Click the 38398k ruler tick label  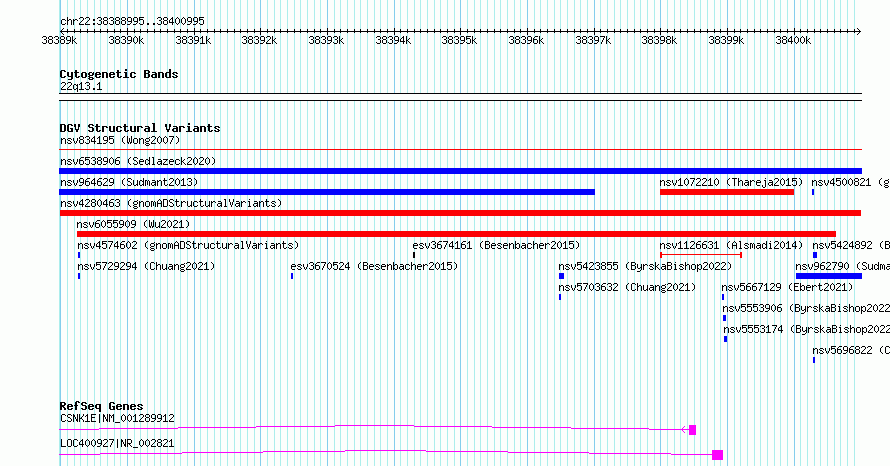click(659, 41)
